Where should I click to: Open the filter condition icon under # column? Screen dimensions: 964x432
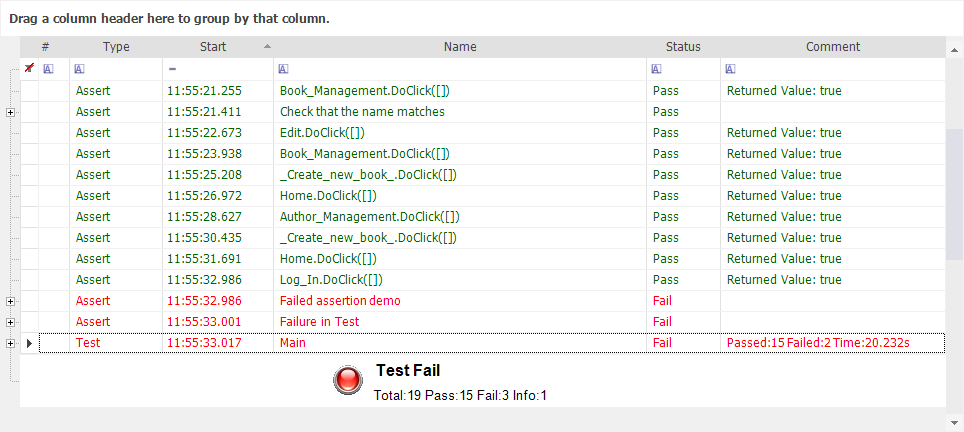(x=49, y=69)
